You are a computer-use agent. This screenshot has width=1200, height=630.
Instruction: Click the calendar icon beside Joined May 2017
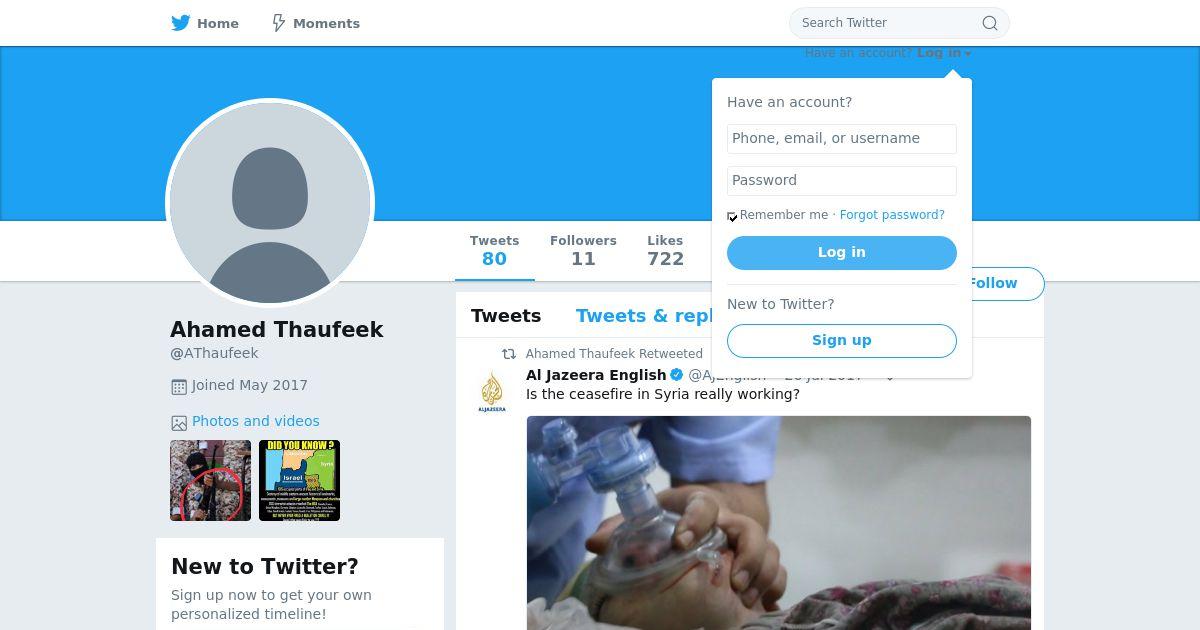(179, 386)
